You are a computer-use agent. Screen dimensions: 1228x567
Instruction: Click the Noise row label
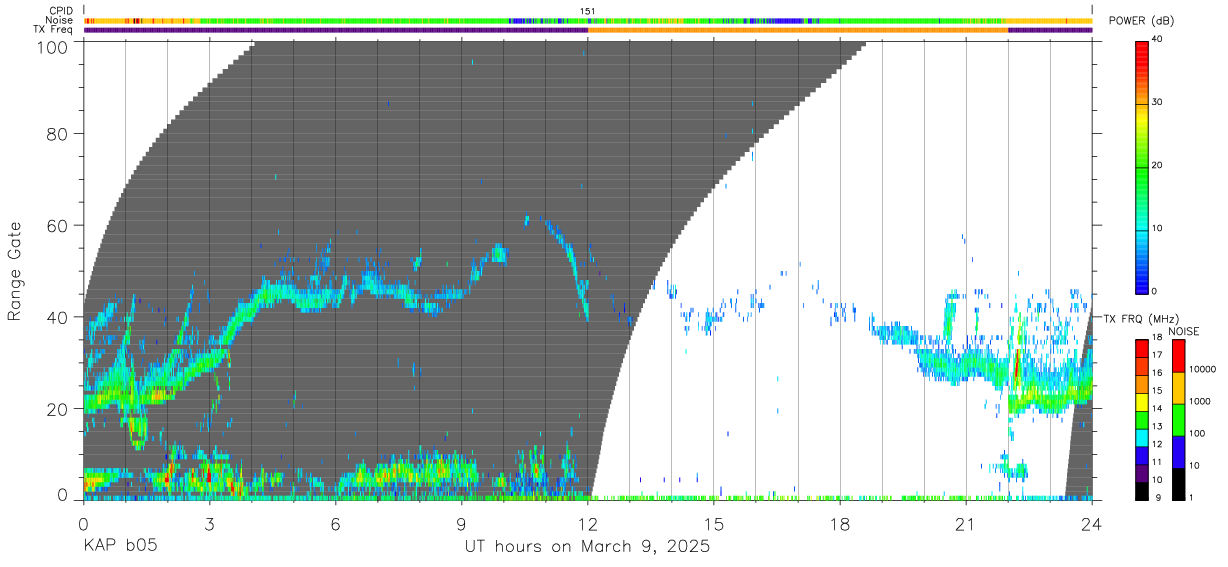click(61, 20)
